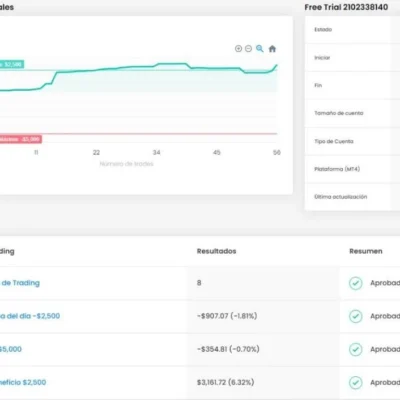Click the x-axis tick label '11'
This screenshot has height=400, width=400.
36,153
